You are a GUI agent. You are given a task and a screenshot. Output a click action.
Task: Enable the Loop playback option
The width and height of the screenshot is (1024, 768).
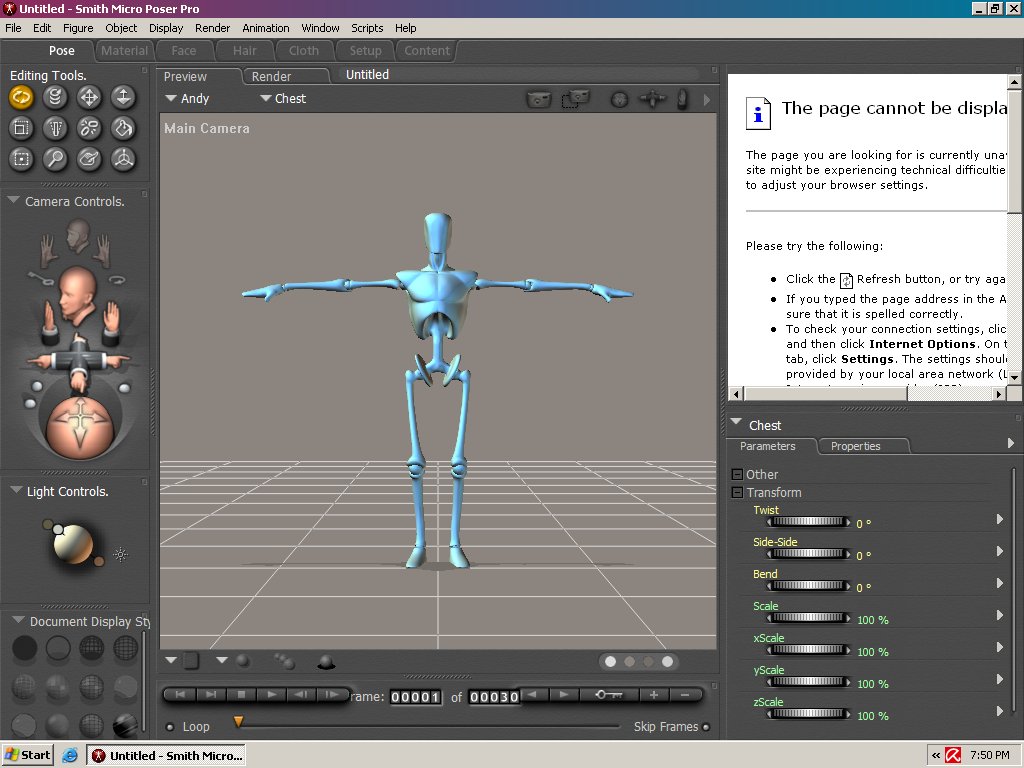tap(169, 727)
